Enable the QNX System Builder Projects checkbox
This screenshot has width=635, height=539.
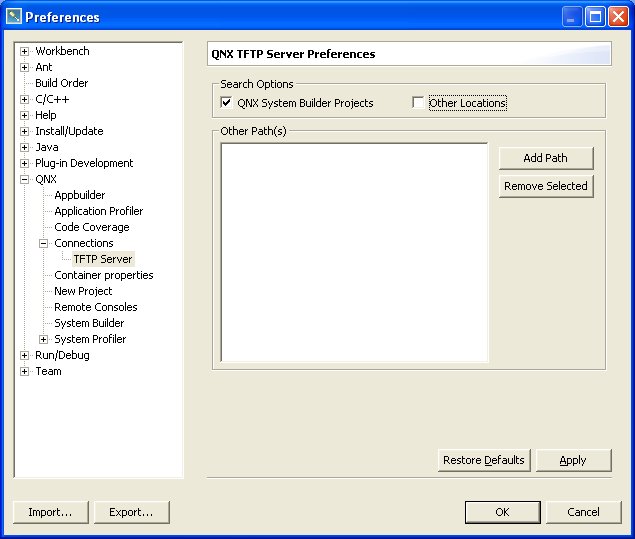226,103
